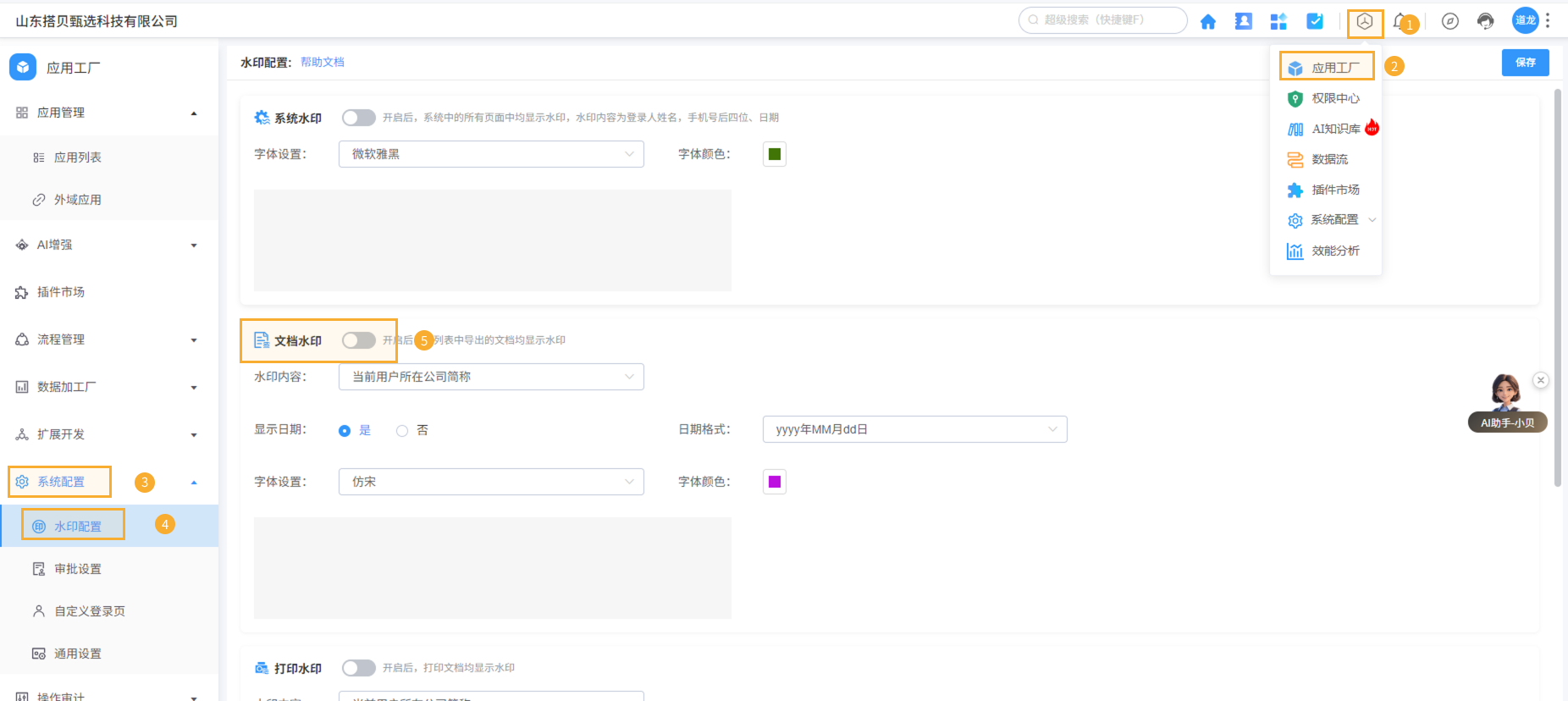The width and height of the screenshot is (1568, 701).
Task: Toggle the 系统水印 switch
Action: (x=359, y=118)
